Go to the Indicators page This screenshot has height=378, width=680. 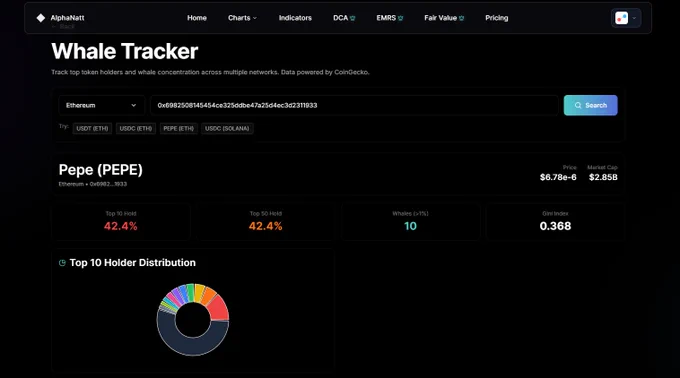(x=295, y=18)
